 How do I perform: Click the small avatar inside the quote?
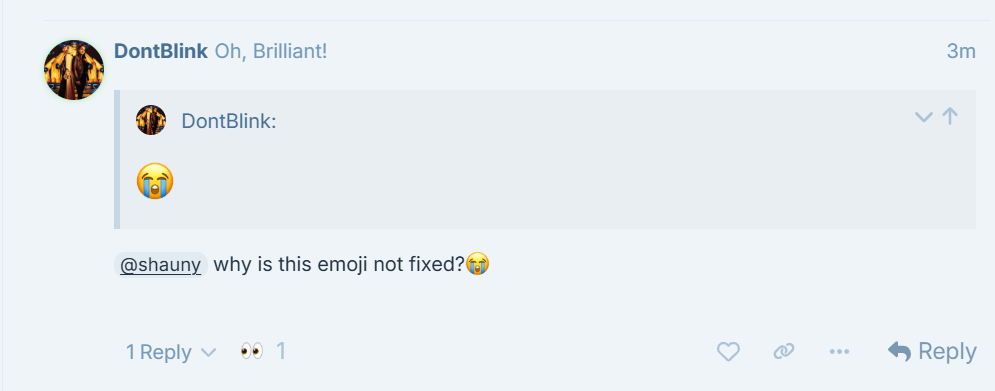pyautogui.click(x=151, y=120)
